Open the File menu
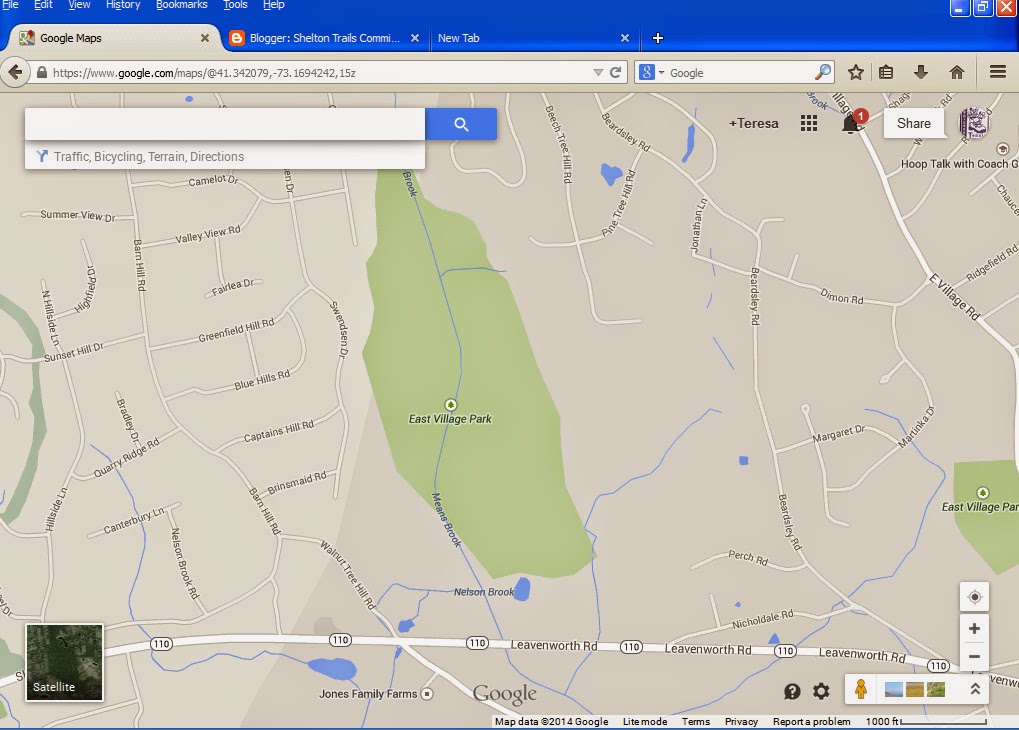Image resolution: width=1019 pixels, height=730 pixels. (x=10, y=5)
